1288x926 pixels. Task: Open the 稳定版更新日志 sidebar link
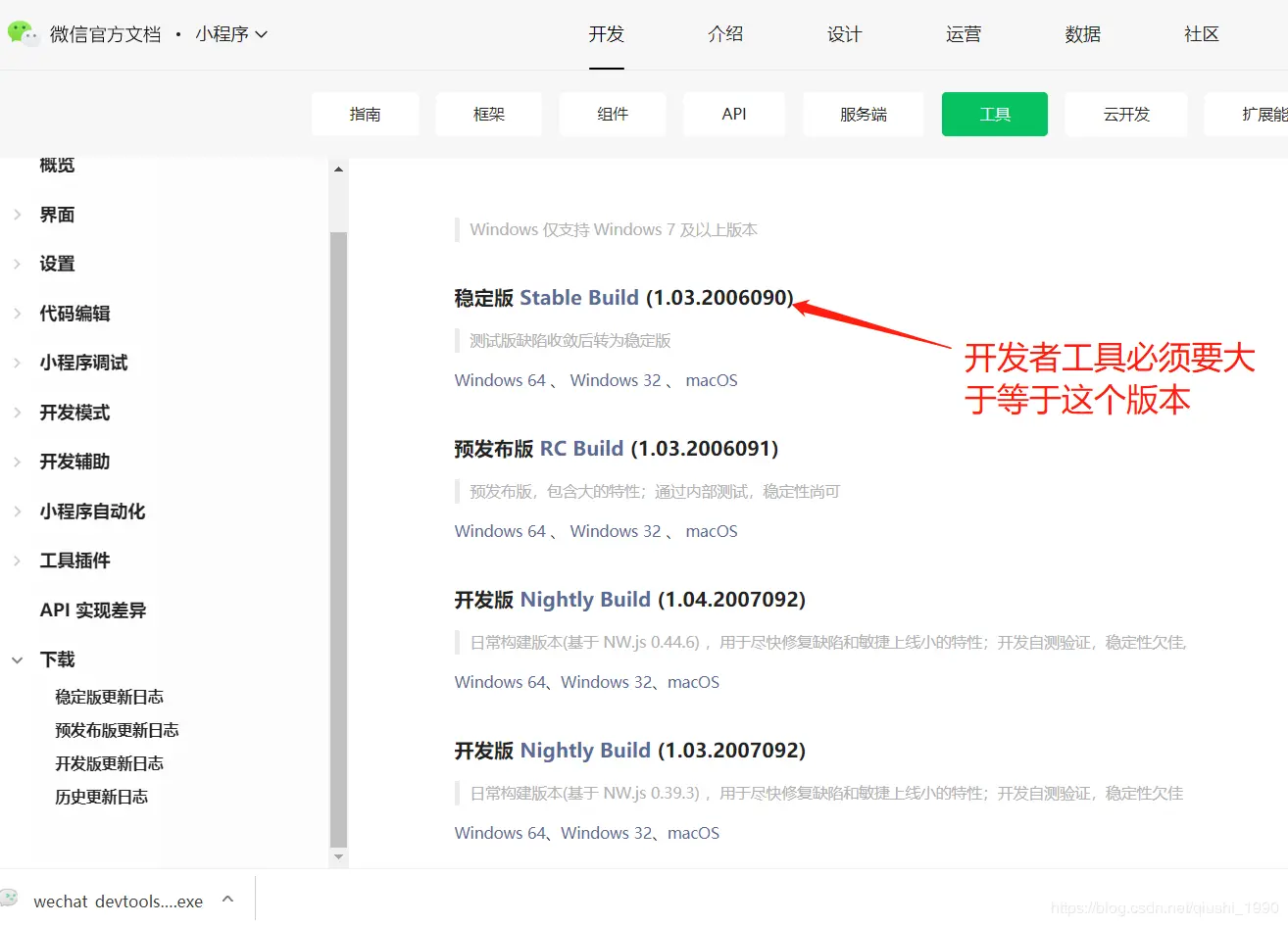click(110, 697)
